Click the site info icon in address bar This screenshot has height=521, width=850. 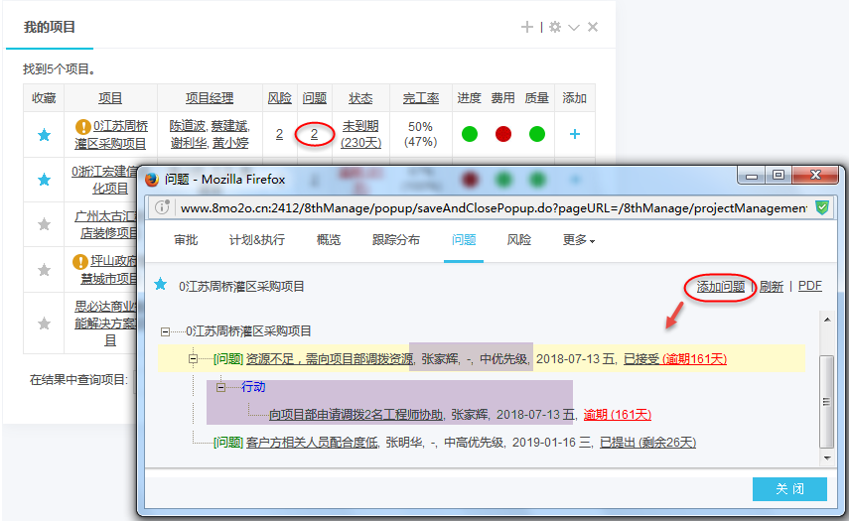tap(161, 208)
